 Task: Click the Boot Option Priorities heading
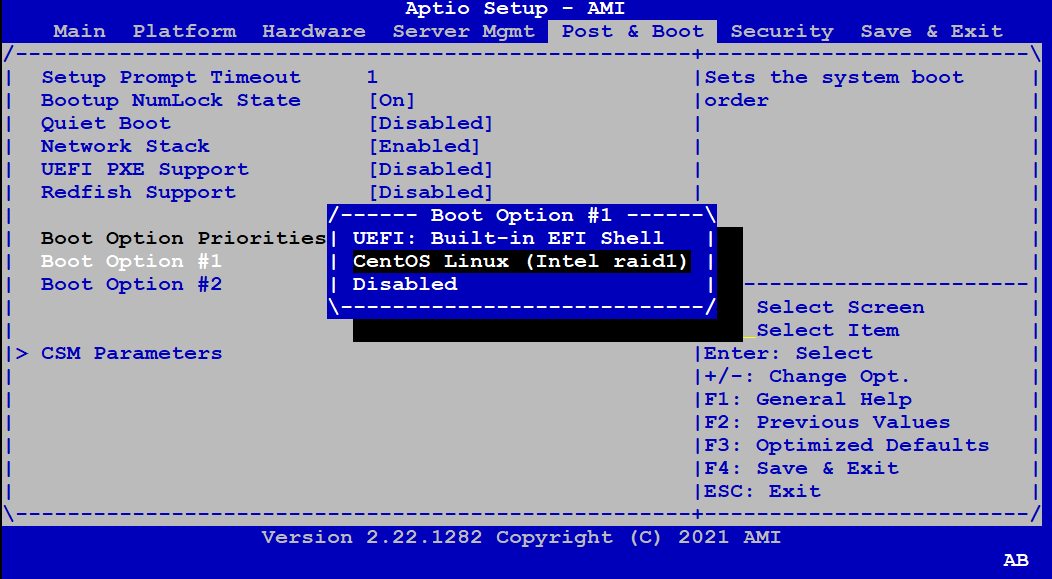[184, 238]
